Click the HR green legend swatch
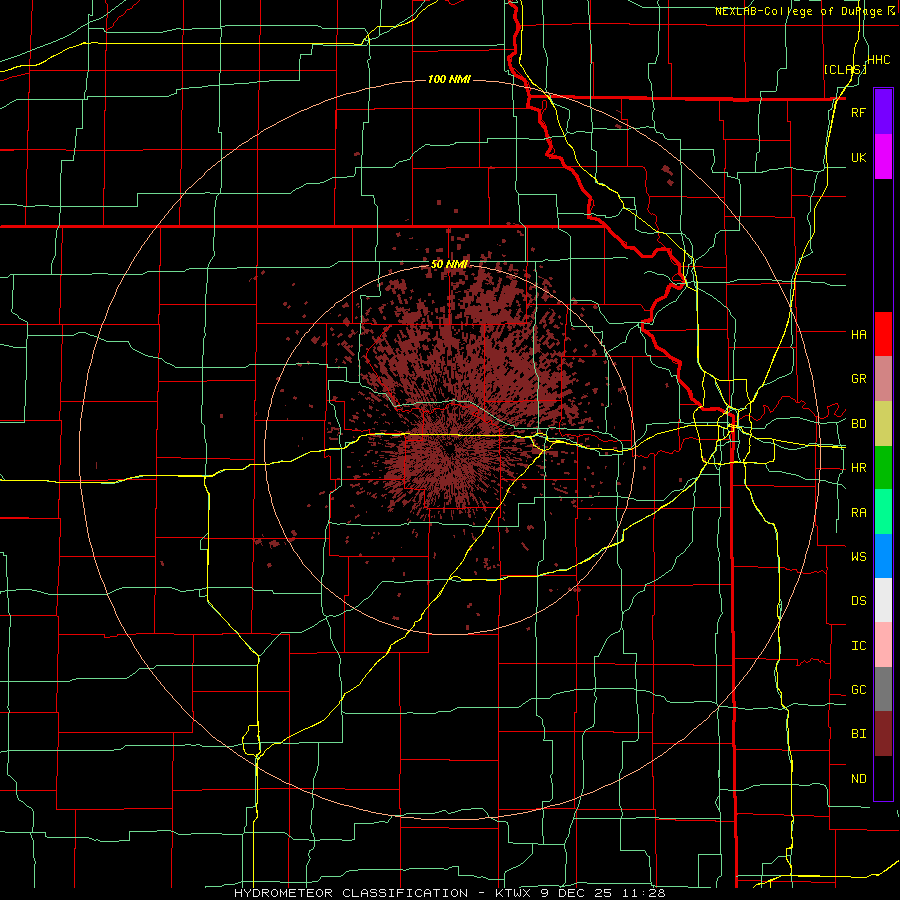900x900 pixels. pyautogui.click(x=883, y=468)
